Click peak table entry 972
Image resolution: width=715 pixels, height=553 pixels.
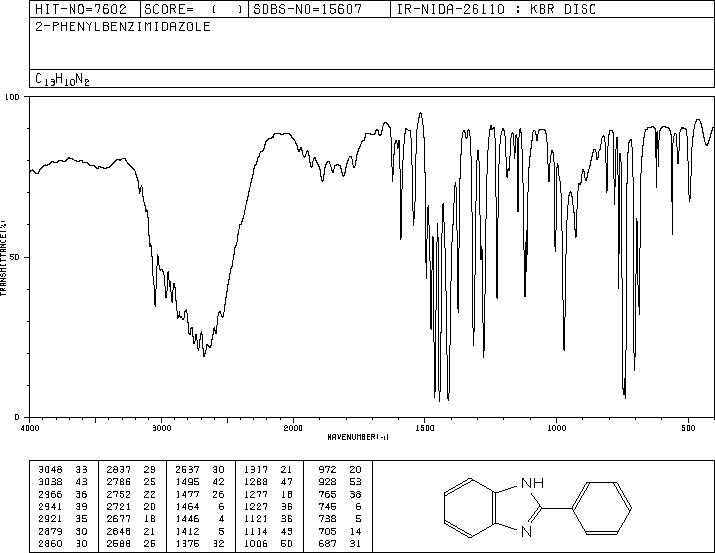(x=327, y=469)
